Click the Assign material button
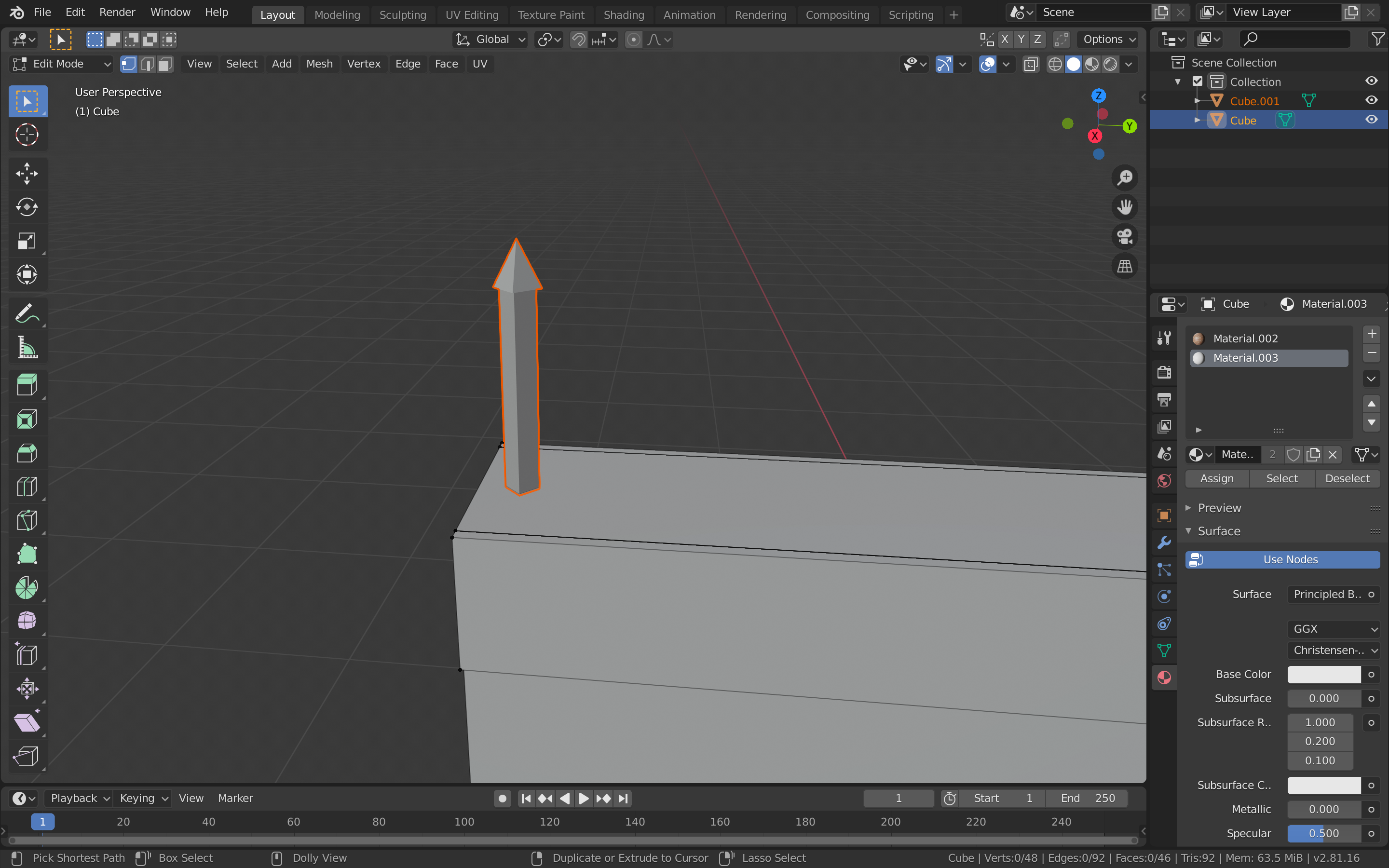This screenshot has width=1389, height=868. [1217, 478]
